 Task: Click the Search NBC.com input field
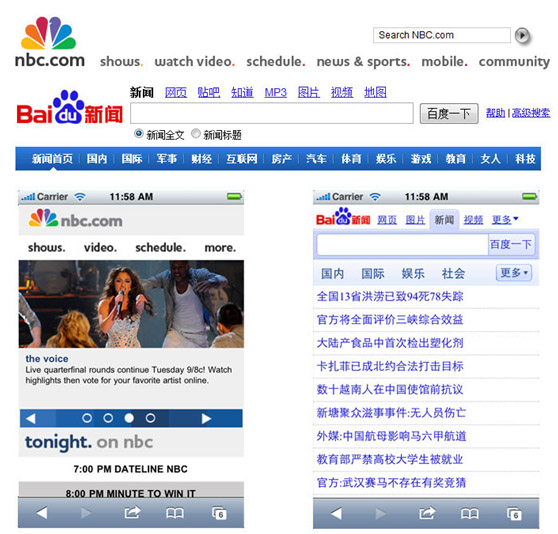(442, 35)
